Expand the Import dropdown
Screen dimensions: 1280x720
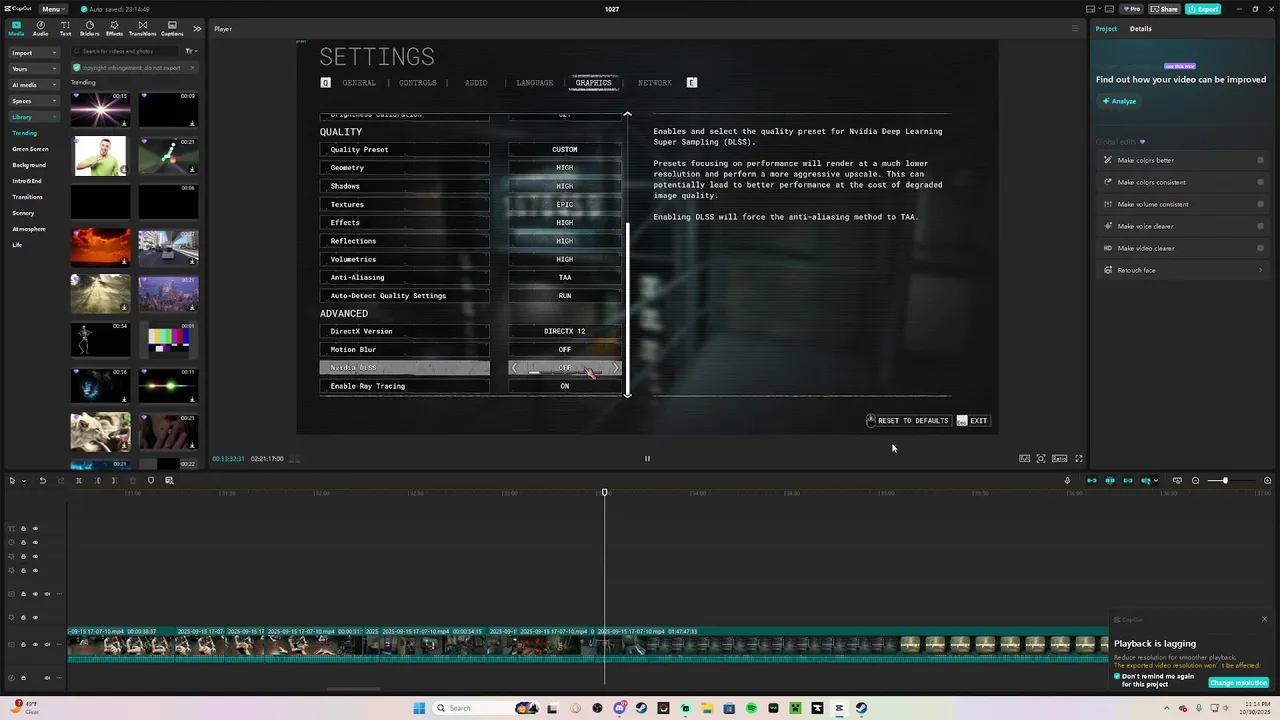[34, 53]
